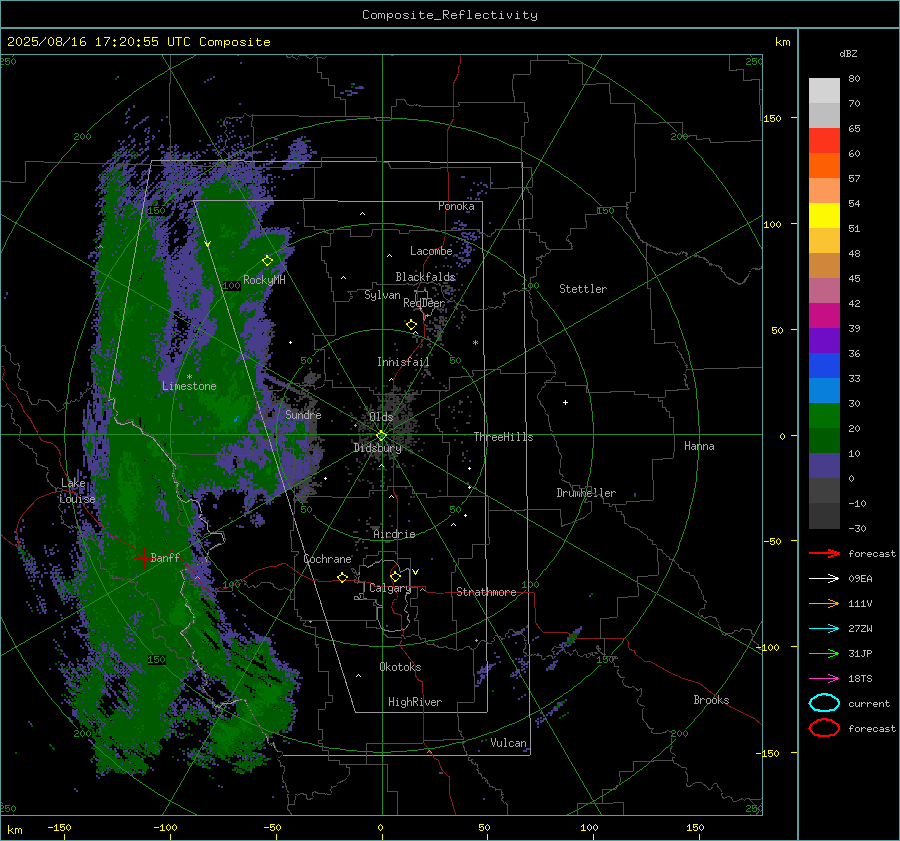
Task: Click the Lake Louise label on the map
Action: click(x=77, y=491)
